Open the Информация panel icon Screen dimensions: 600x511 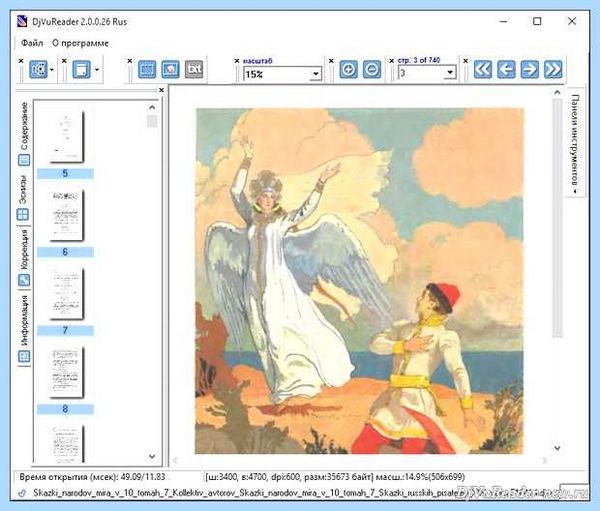point(24,356)
